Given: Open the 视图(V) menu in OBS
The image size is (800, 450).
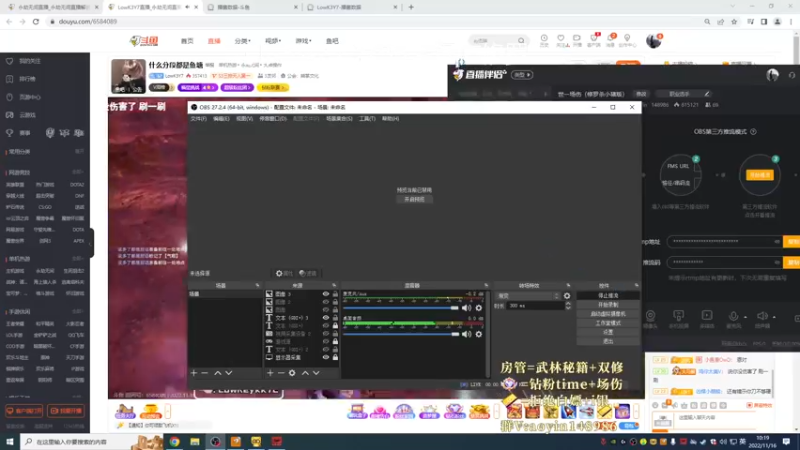Looking at the screenshot, I should [244, 119].
